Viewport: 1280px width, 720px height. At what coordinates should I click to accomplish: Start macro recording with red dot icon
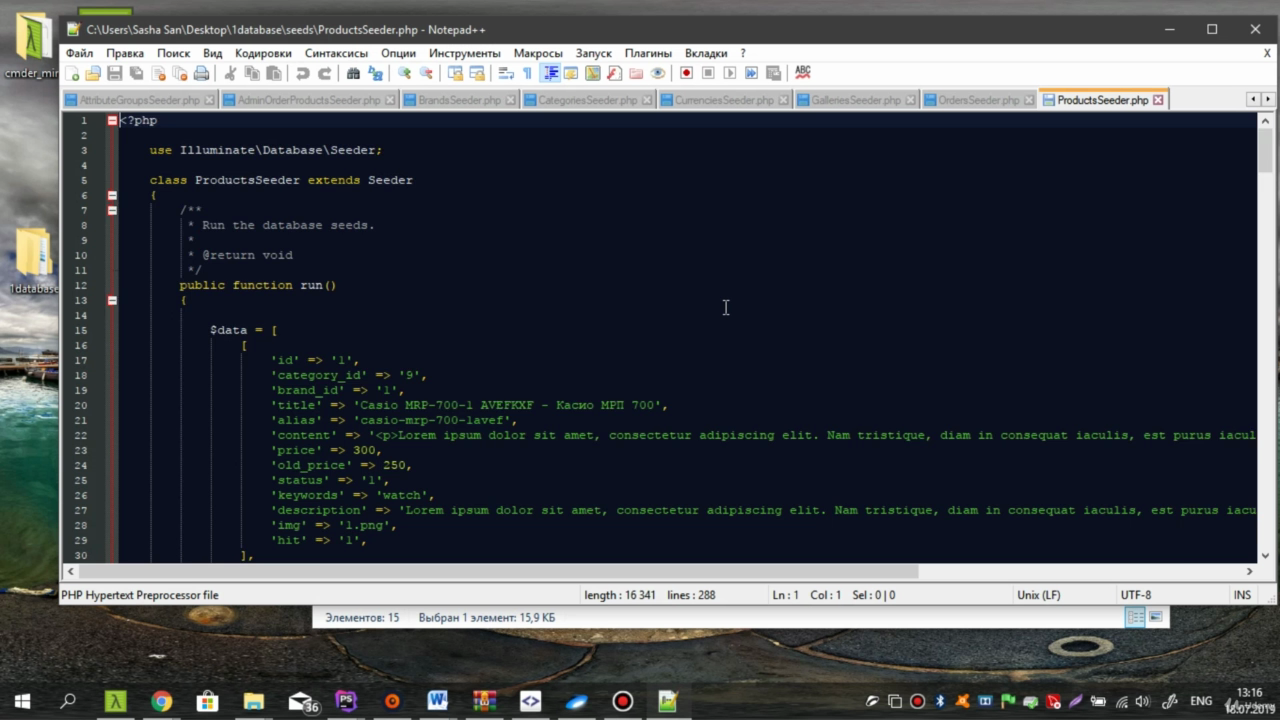click(x=687, y=73)
